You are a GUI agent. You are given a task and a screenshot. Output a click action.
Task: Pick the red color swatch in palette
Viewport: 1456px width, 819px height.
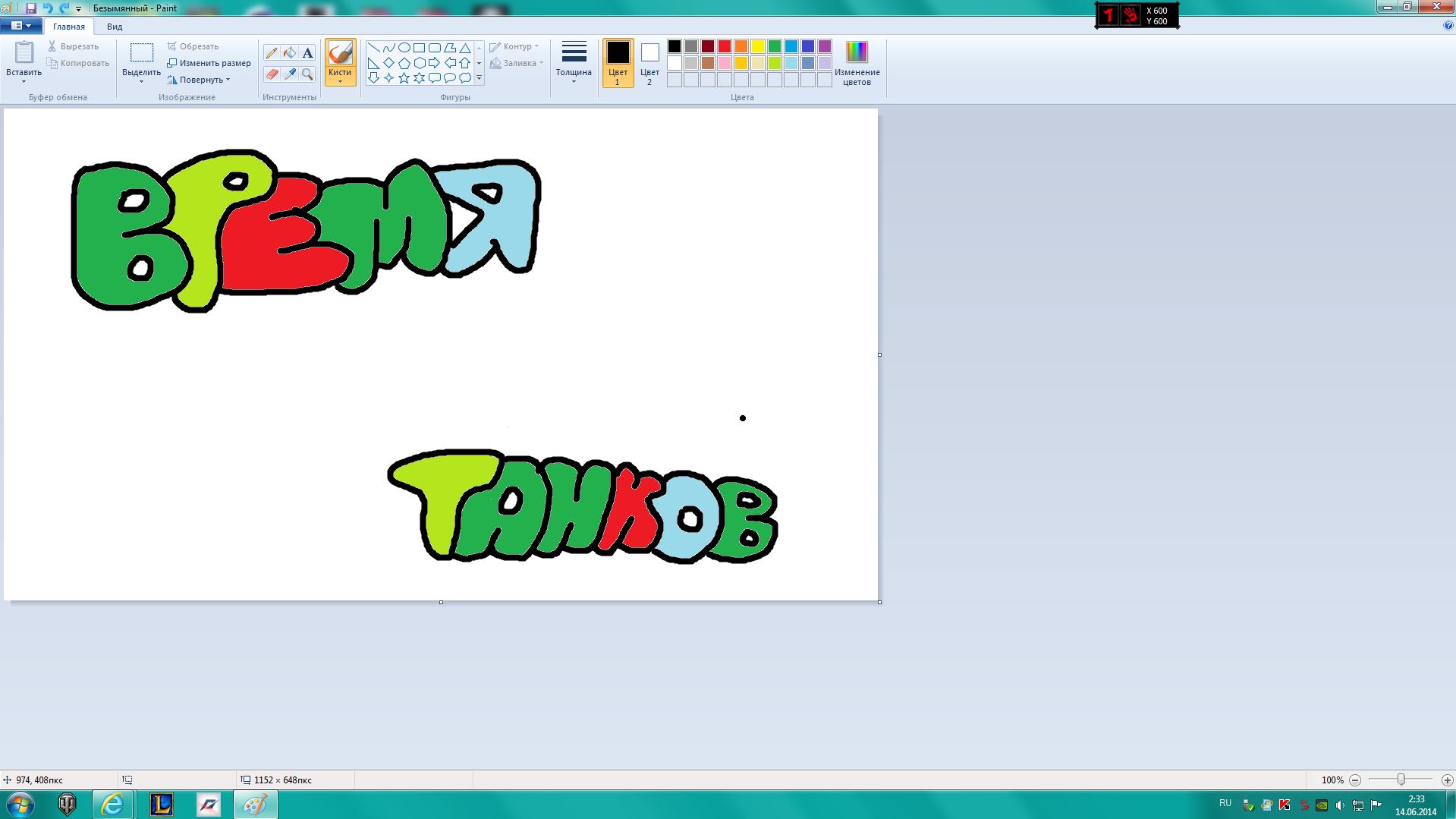tap(725, 46)
